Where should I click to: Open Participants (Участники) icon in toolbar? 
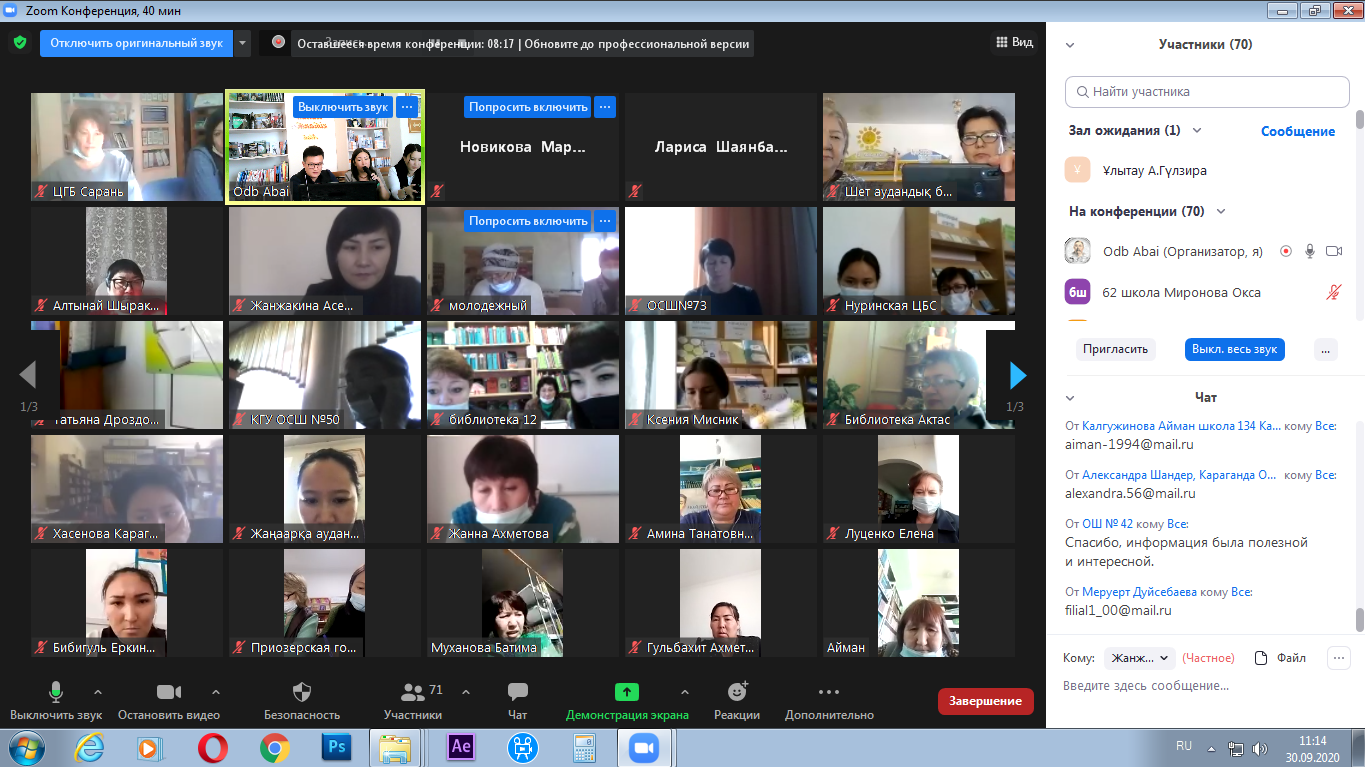411,692
